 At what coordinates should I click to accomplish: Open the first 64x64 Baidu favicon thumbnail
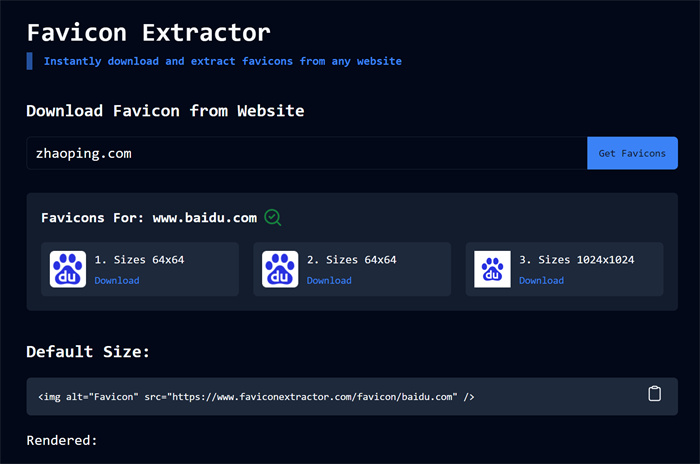[68, 269]
